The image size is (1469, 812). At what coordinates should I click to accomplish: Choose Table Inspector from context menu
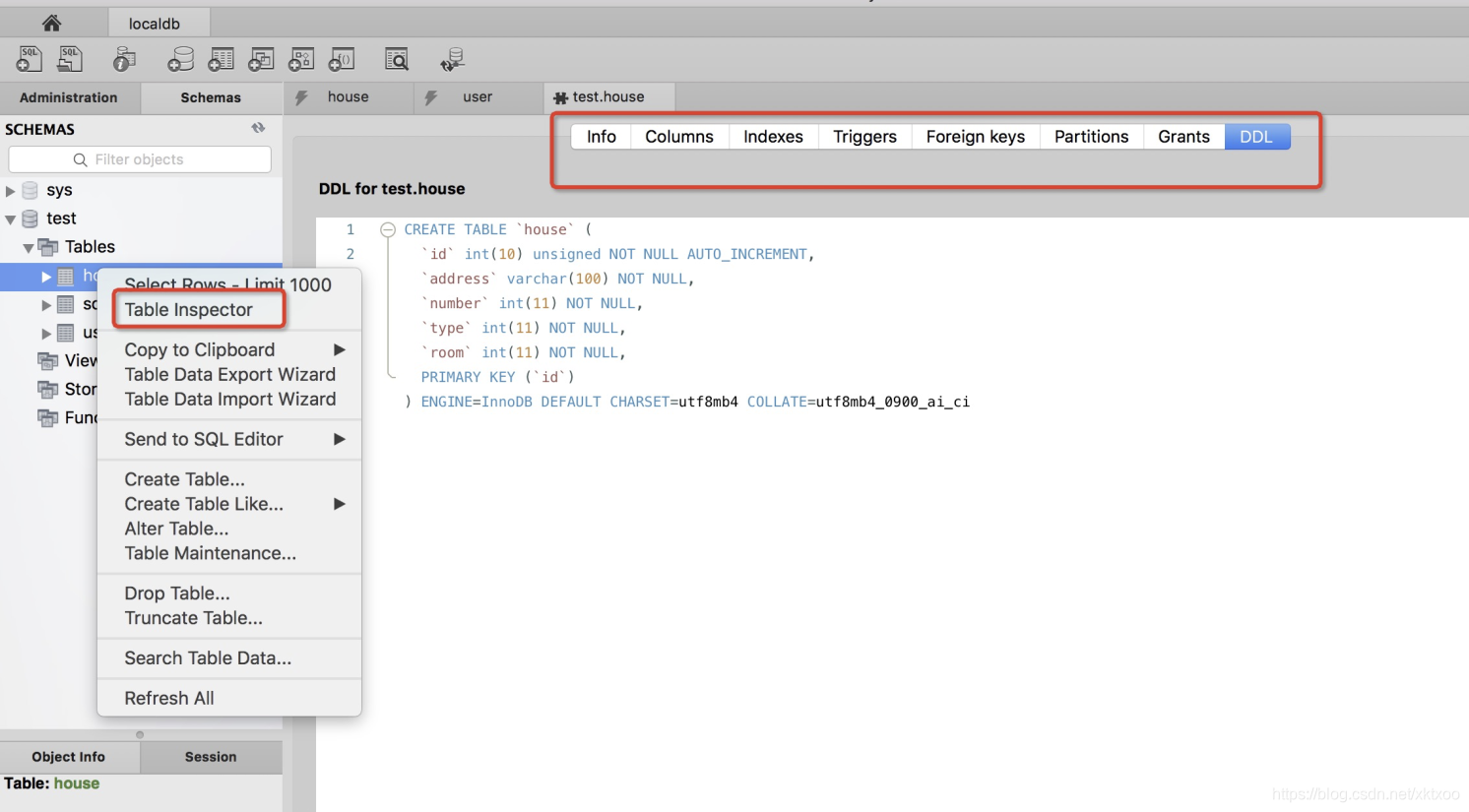228,309
